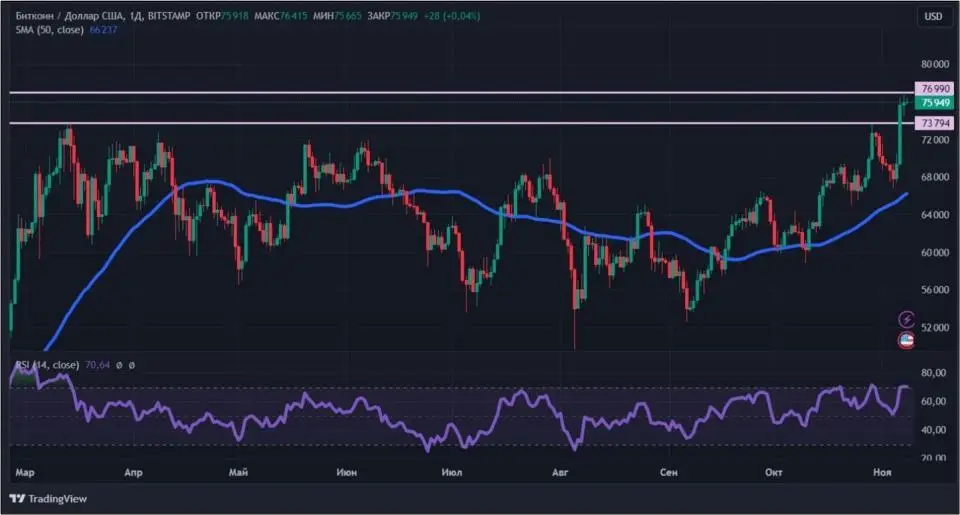Click the RSI value 70.64 in legend
The width and height of the screenshot is (960, 515).
(101, 366)
